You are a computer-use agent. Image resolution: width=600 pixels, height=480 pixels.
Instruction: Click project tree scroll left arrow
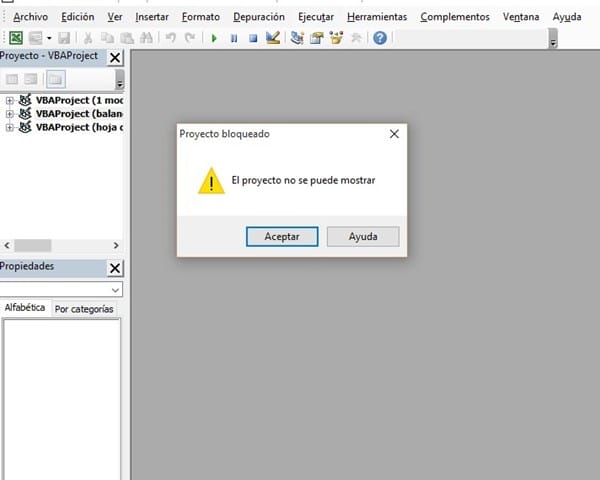coord(7,245)
